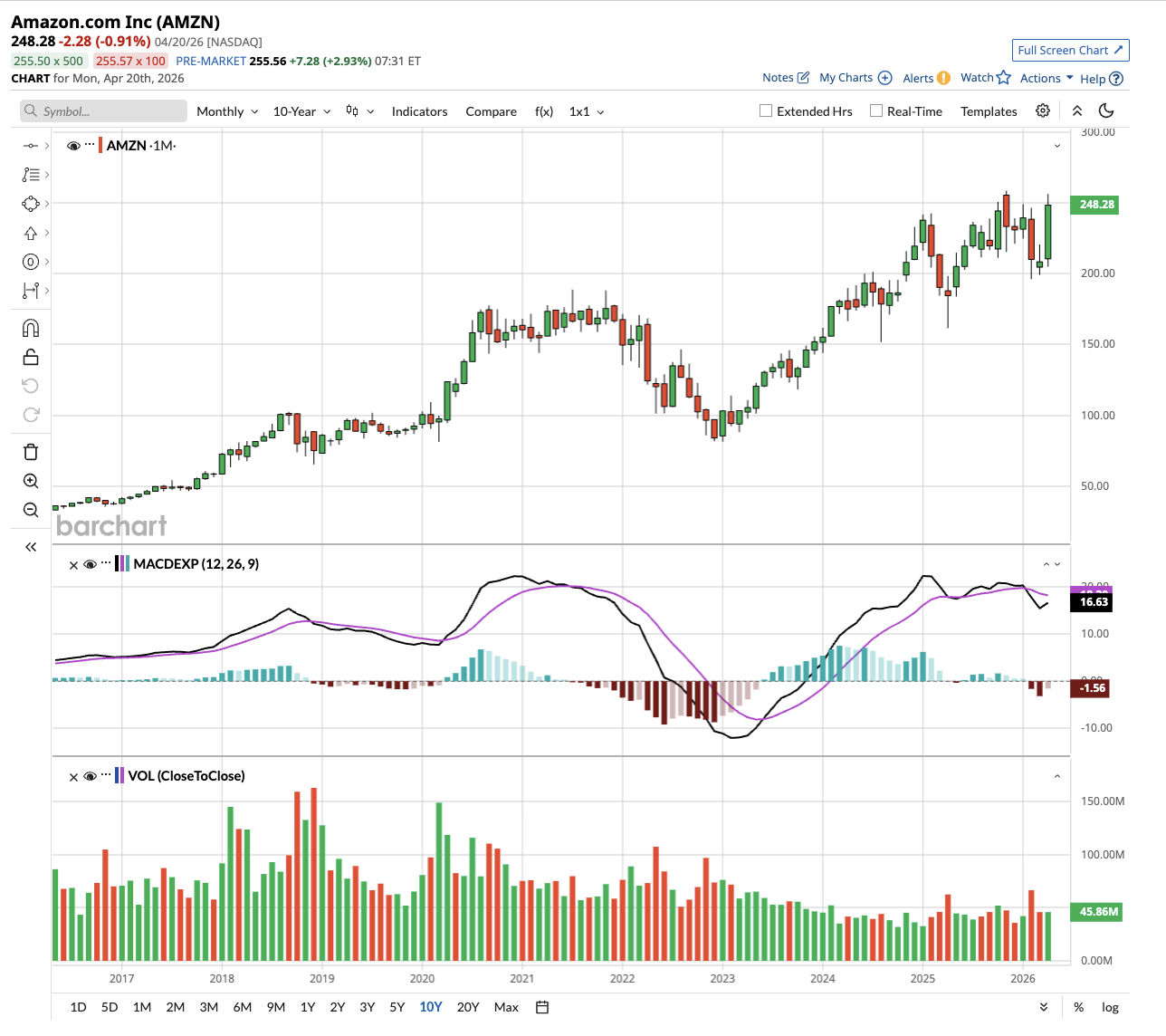Collapse the left drawing tools sidebar
Screen dimensions: 1166x1036
click(31, 547)
